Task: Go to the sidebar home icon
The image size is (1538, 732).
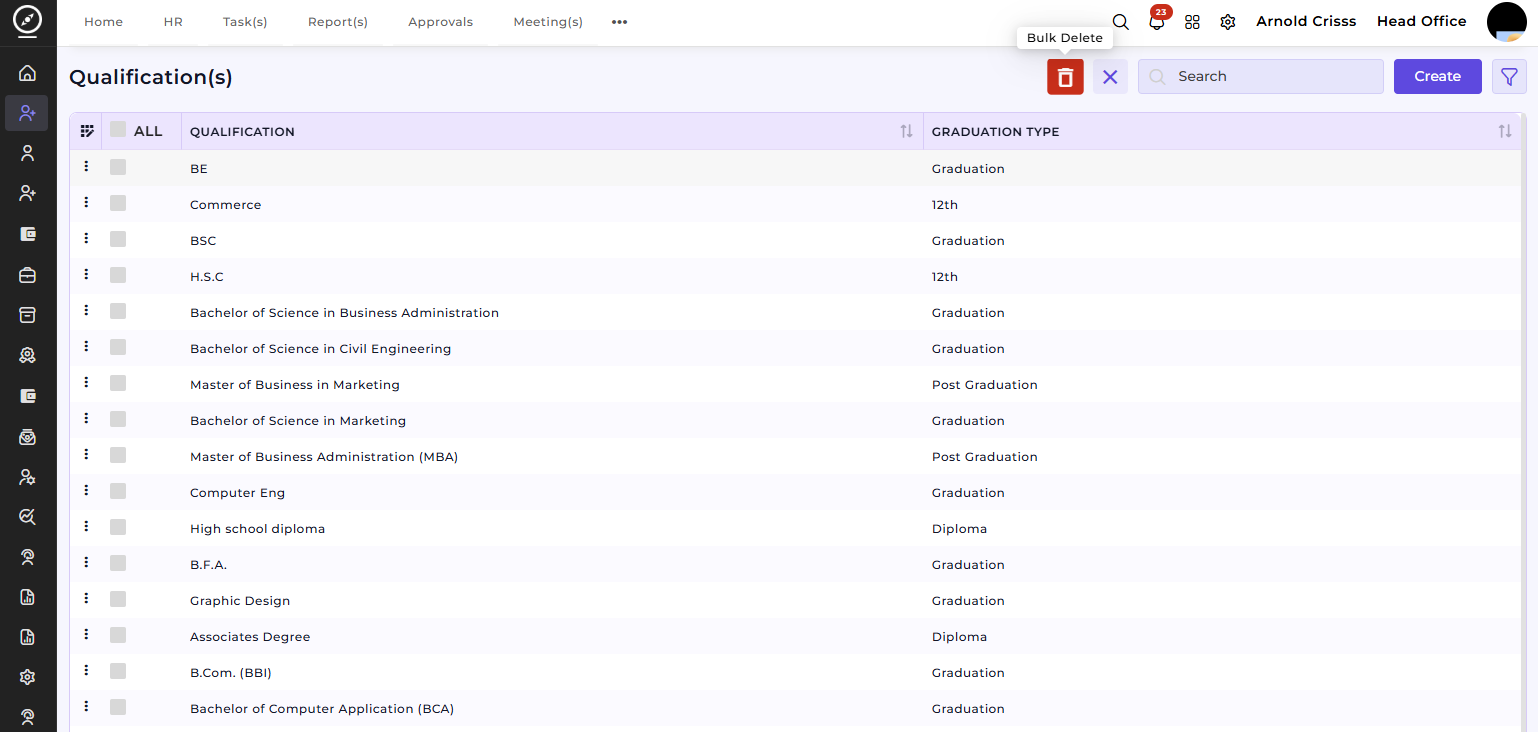Action: click(x=27, y=73)
